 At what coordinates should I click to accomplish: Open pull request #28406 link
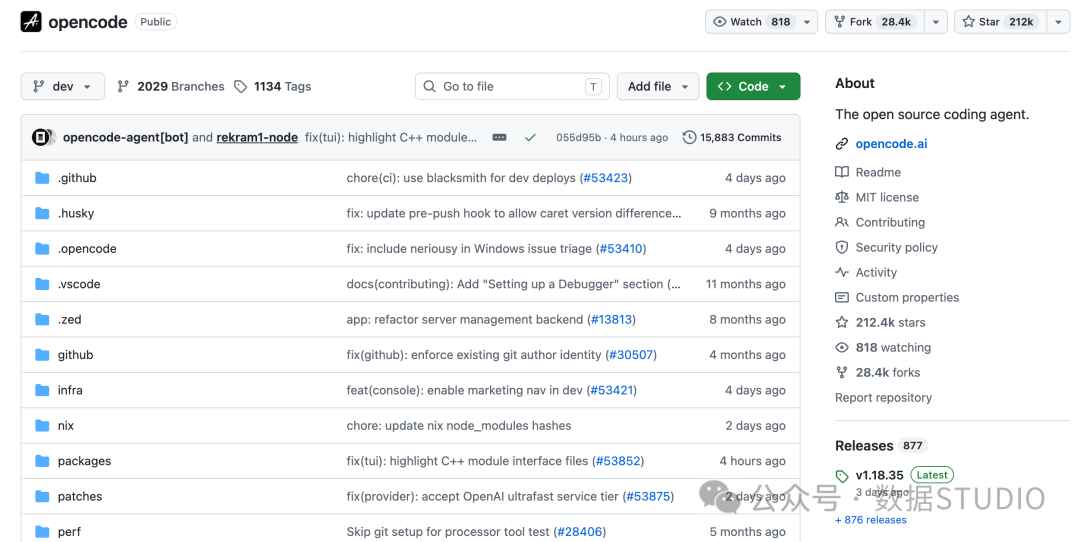(580, 532)
